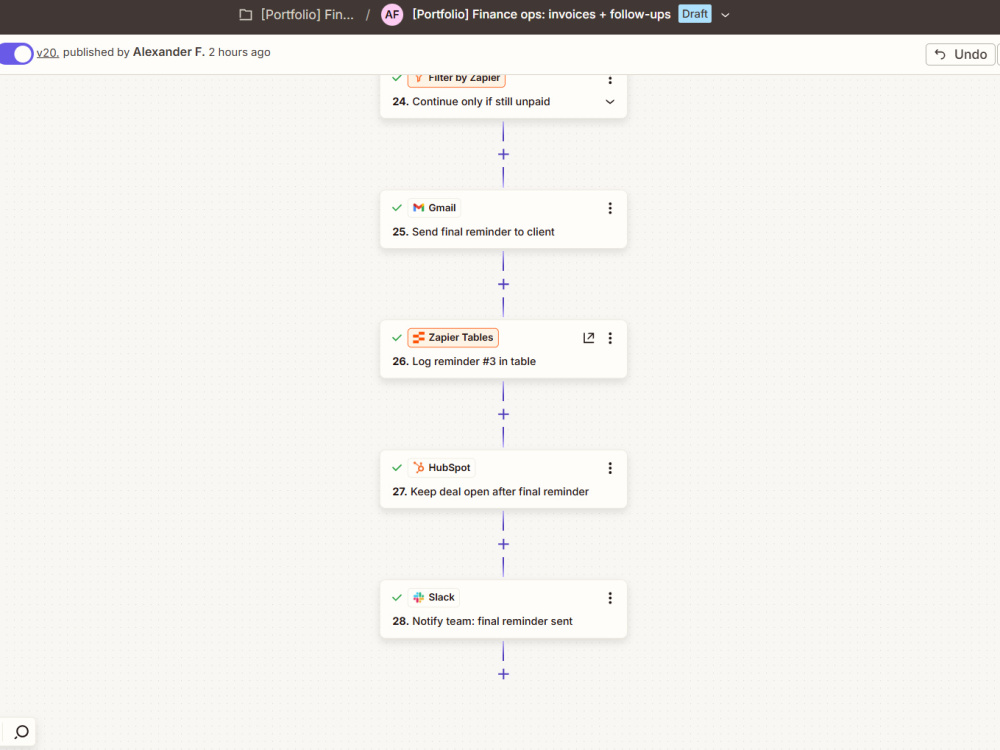Open step 25 Send final reminder to client
The height and width of the screenshot is (750, 1000).
[x=473, y=232]
